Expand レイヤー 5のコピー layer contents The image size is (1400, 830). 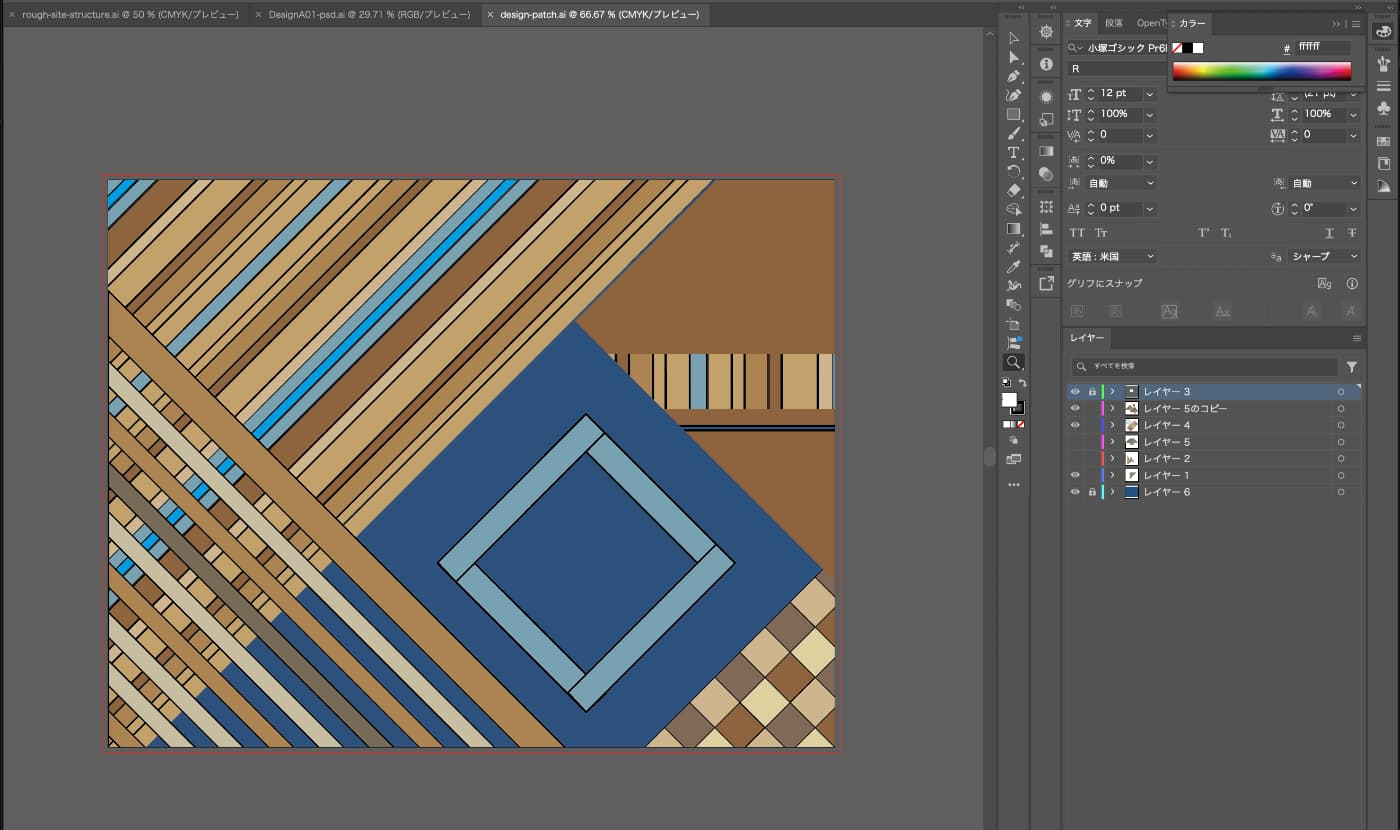click(1112, 409)
